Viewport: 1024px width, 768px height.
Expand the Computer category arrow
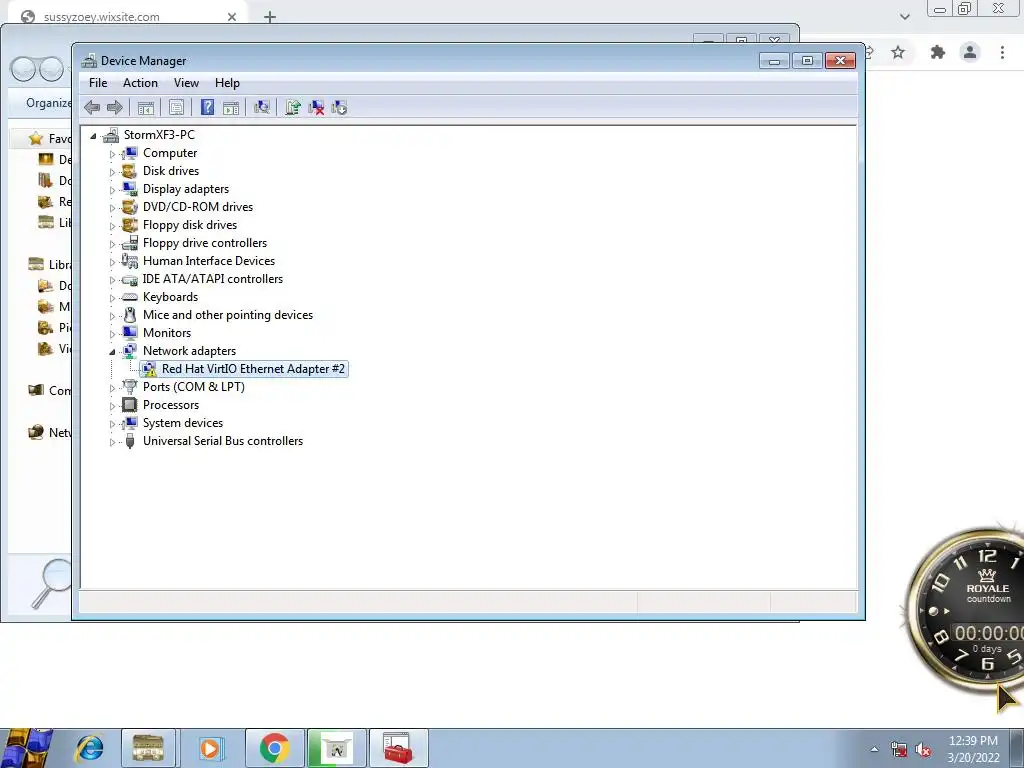click(x=112, y=154)
